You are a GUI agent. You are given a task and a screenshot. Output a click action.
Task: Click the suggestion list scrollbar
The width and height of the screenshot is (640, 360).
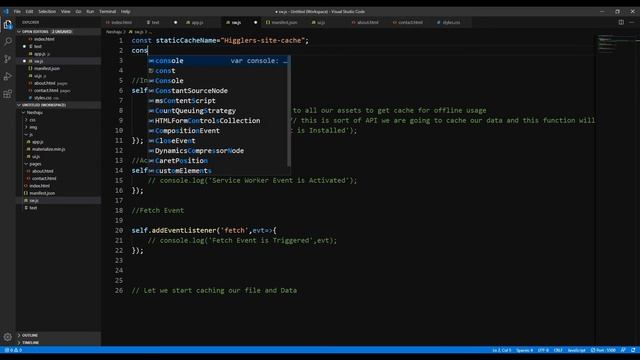tap(289, 111)
